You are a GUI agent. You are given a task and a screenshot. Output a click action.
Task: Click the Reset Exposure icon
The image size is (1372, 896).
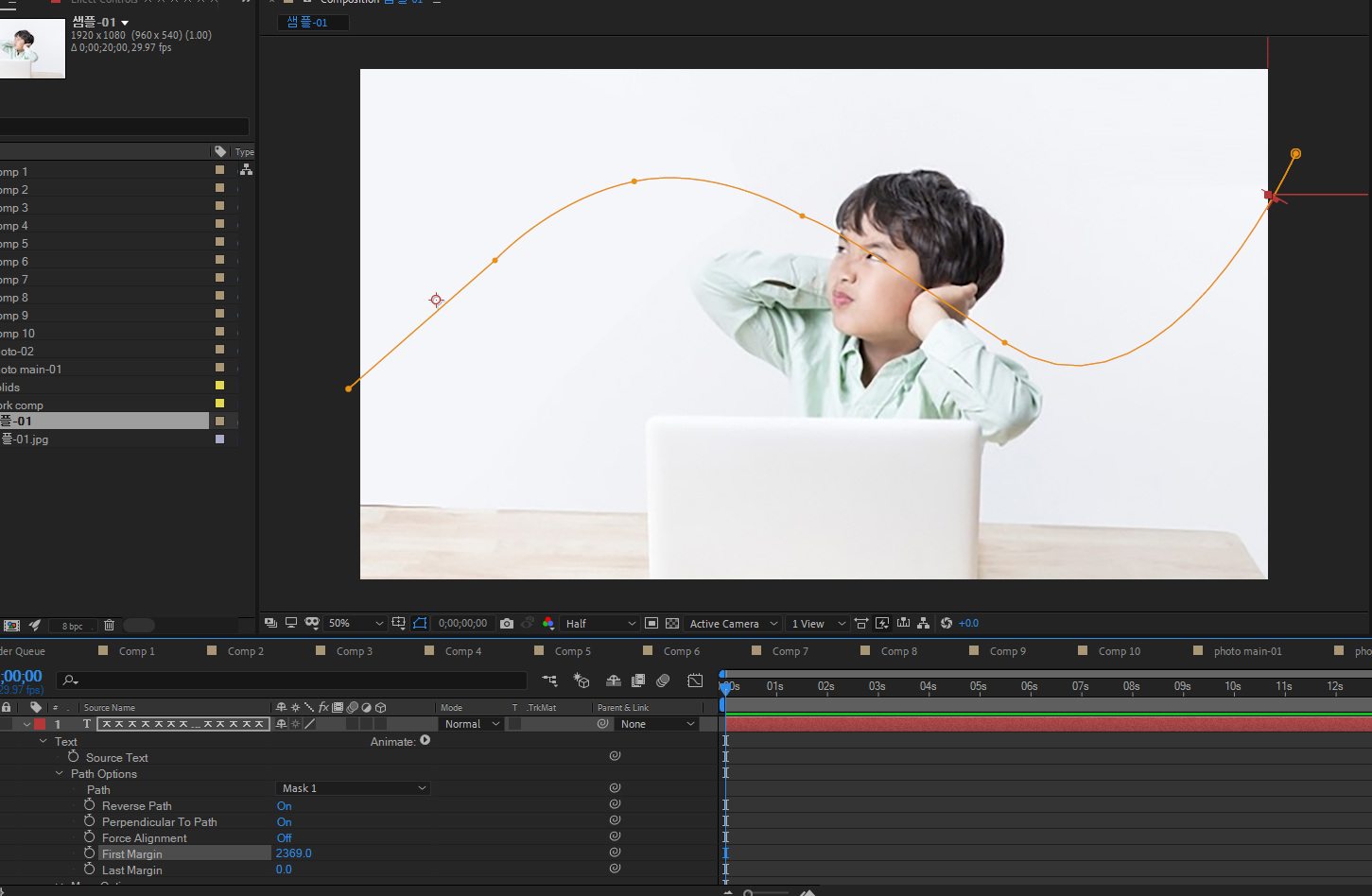pos(947,624)
